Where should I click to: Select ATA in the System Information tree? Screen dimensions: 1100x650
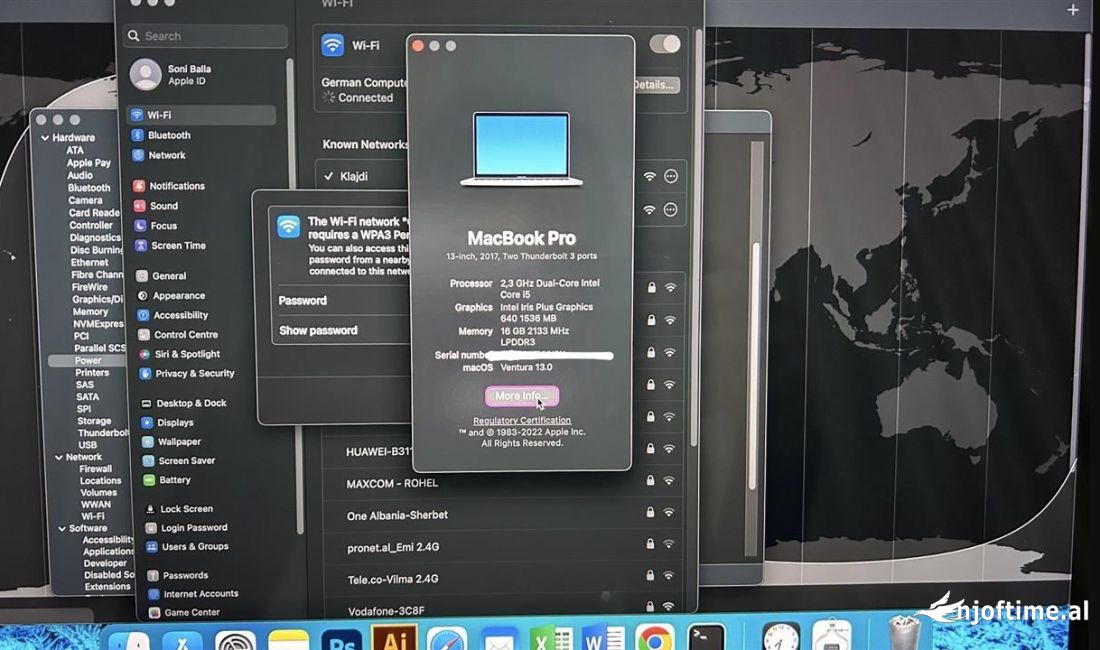coord(75,150)
